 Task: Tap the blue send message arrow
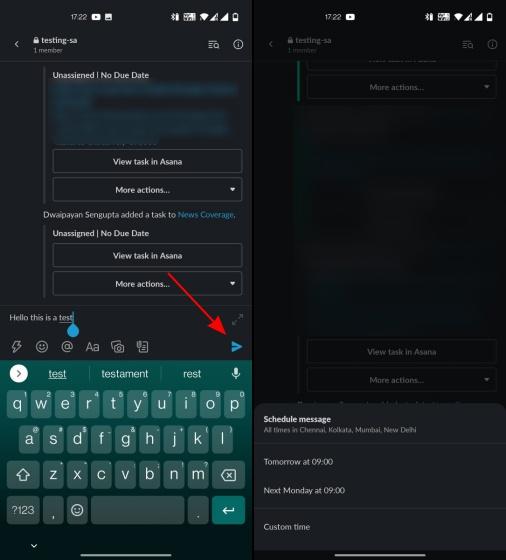pos(237,346)
